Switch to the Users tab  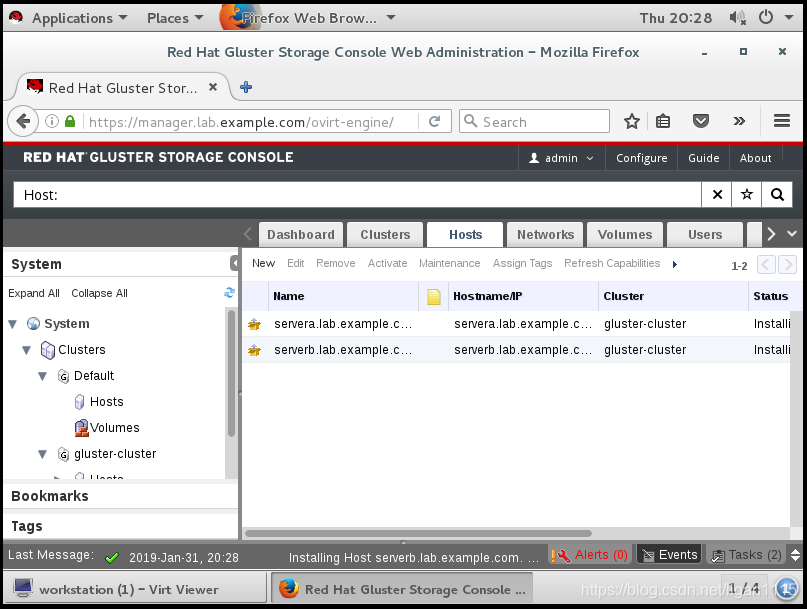tap(705, 235)
